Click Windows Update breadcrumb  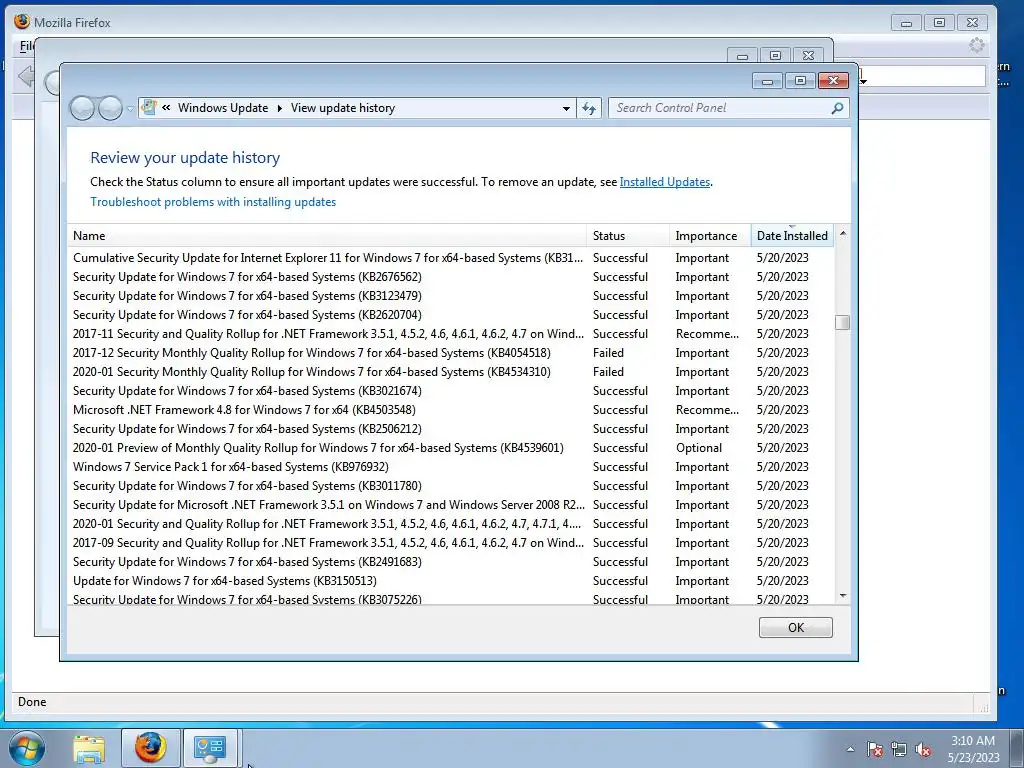coord(223,108)
